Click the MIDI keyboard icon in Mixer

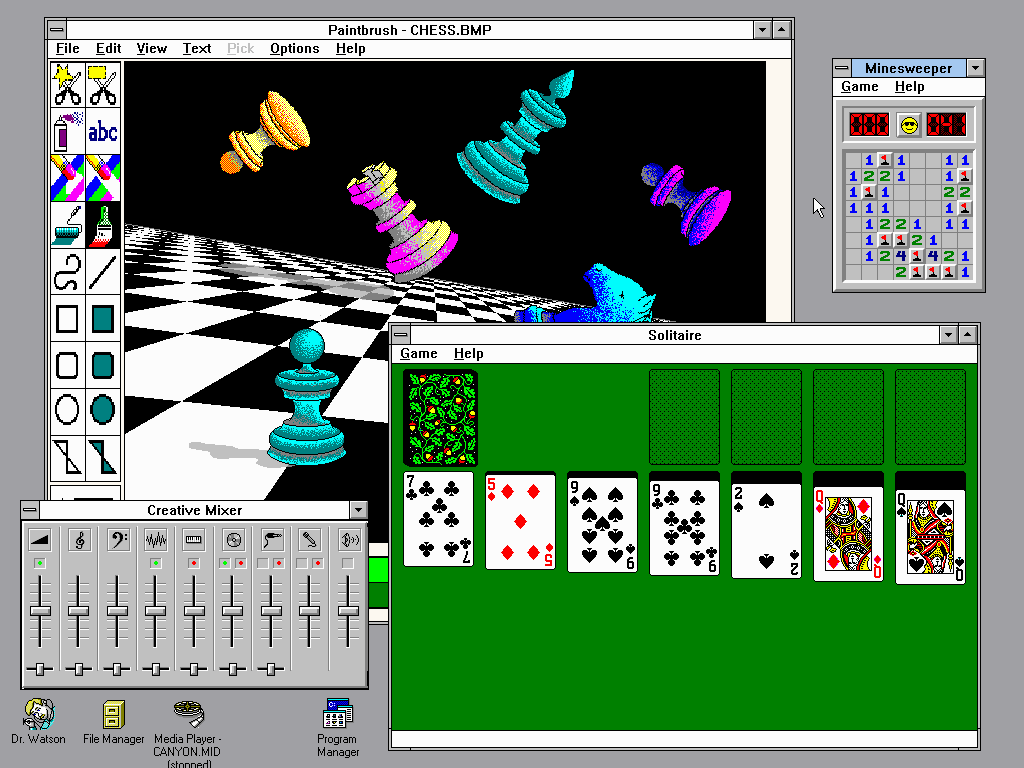(194, 539)
